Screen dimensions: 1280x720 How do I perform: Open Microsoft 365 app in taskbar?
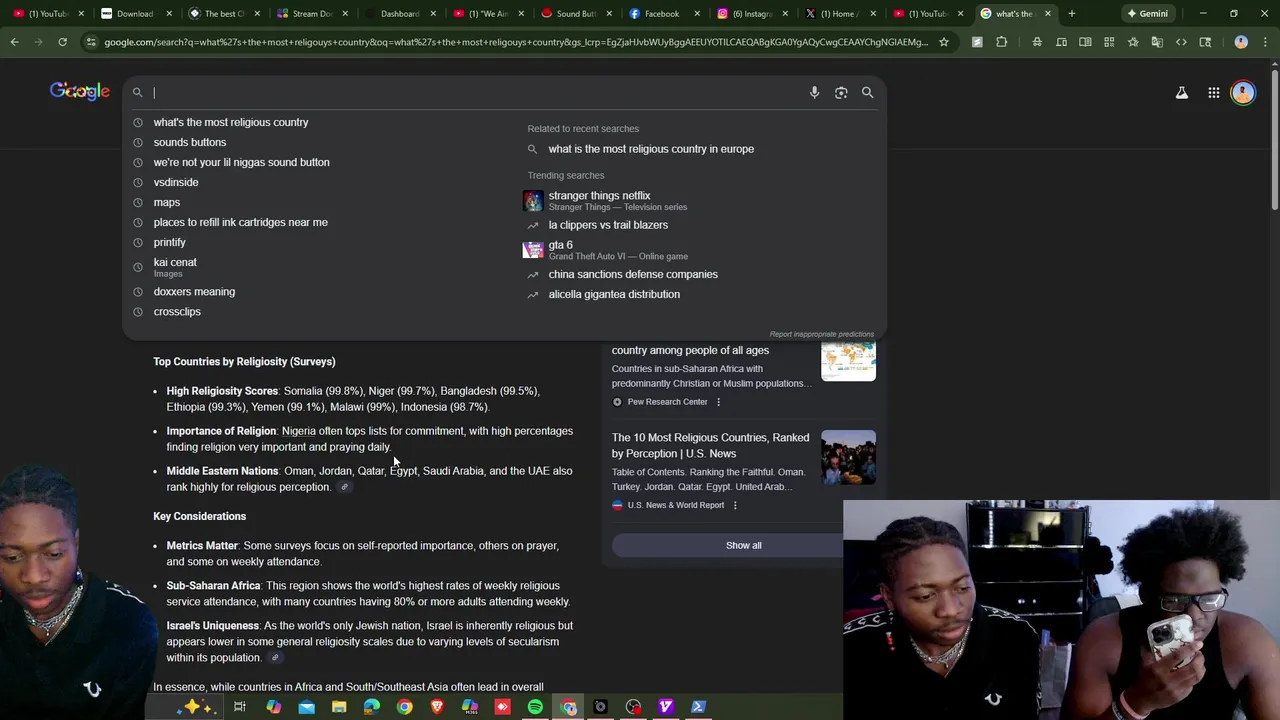(x=469, y=707)
